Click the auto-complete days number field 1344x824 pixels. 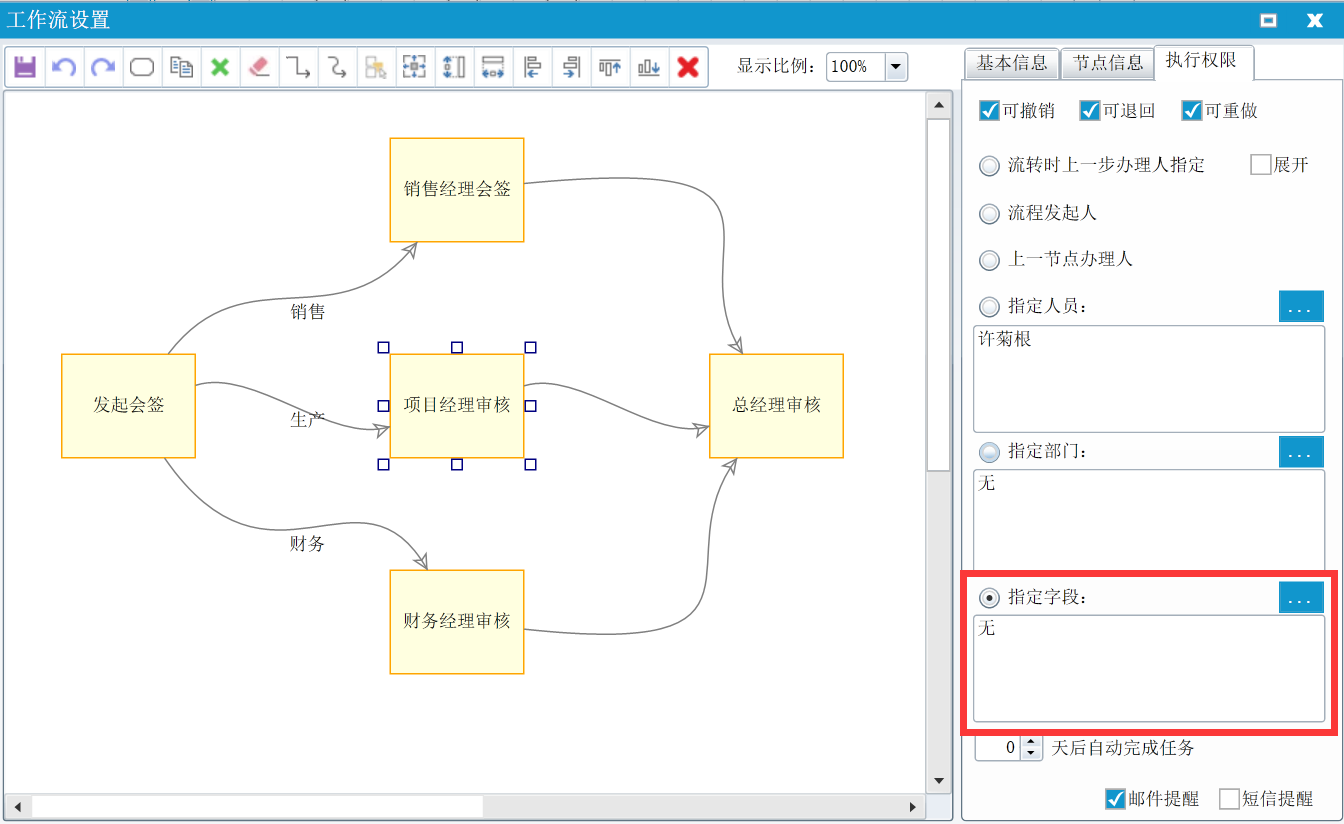(x=998, y=748)
